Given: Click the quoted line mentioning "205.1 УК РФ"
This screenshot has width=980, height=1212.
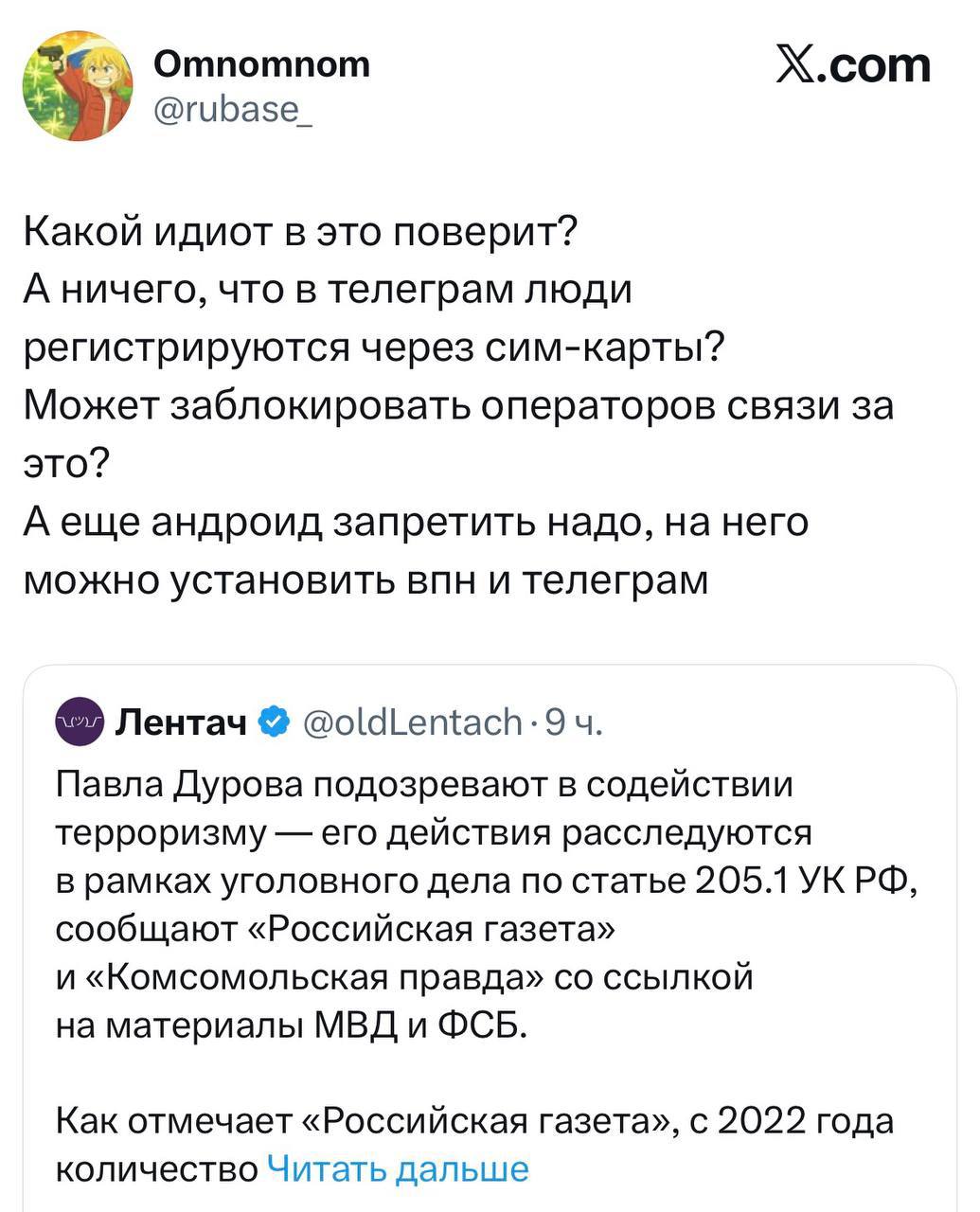Looking at the screenshot, I should 488,881.
